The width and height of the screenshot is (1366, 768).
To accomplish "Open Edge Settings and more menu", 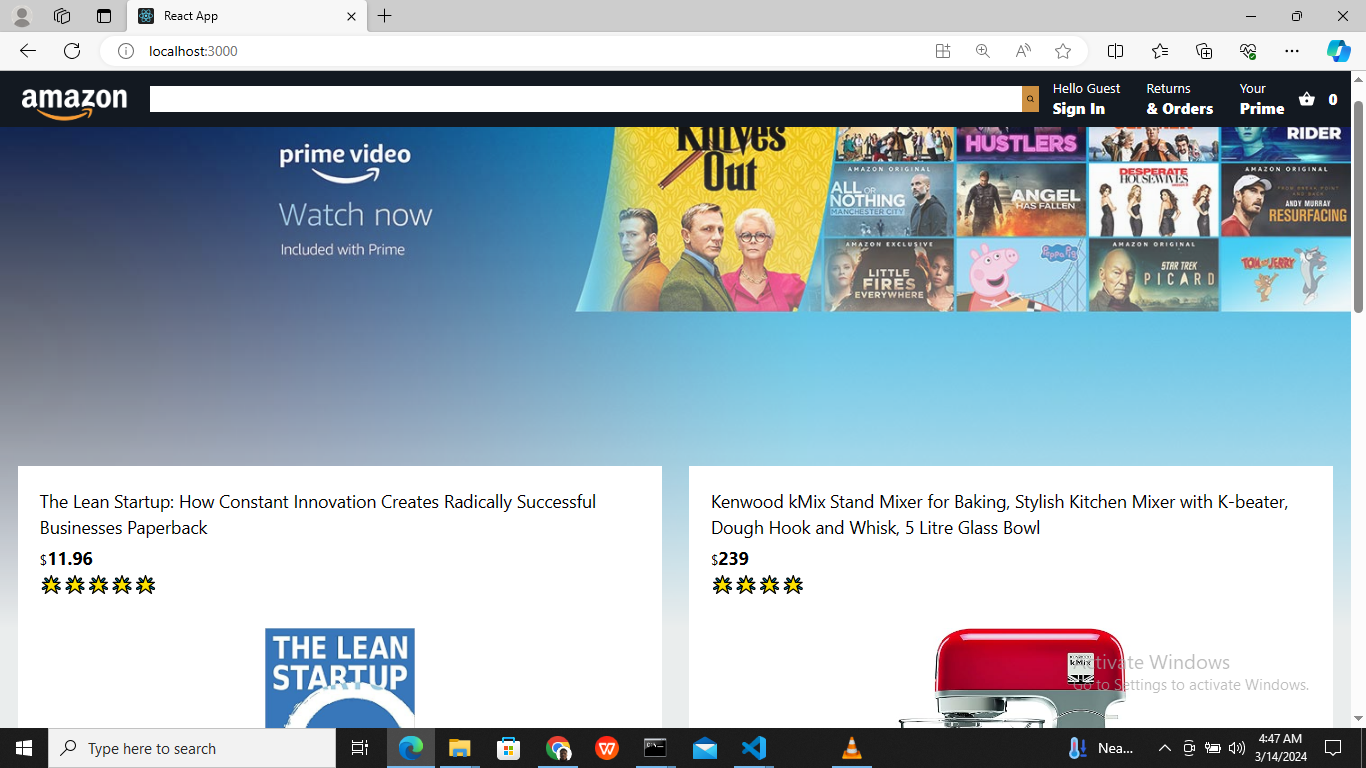I will 1292,51.
